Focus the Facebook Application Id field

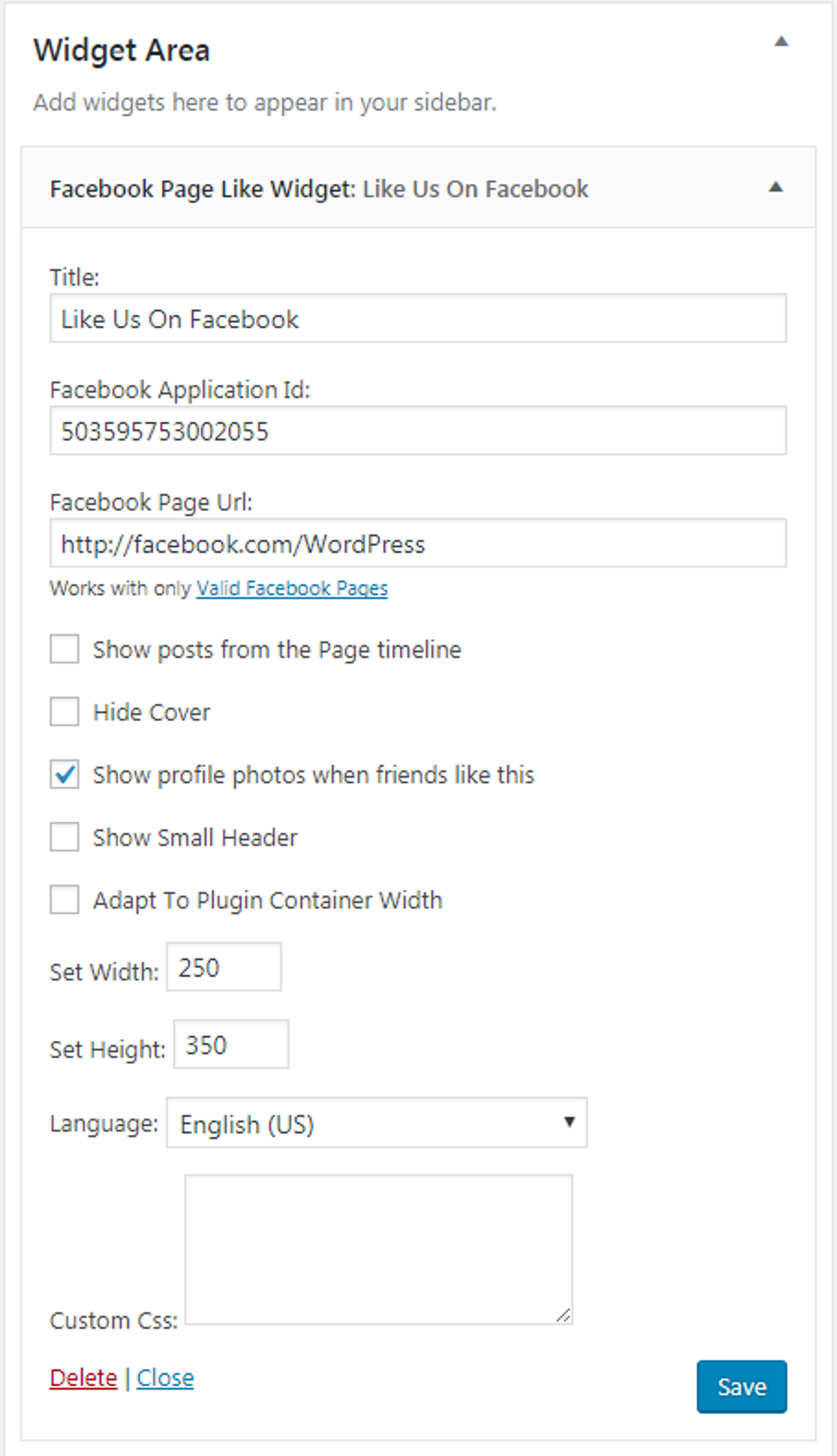(418, 431)
